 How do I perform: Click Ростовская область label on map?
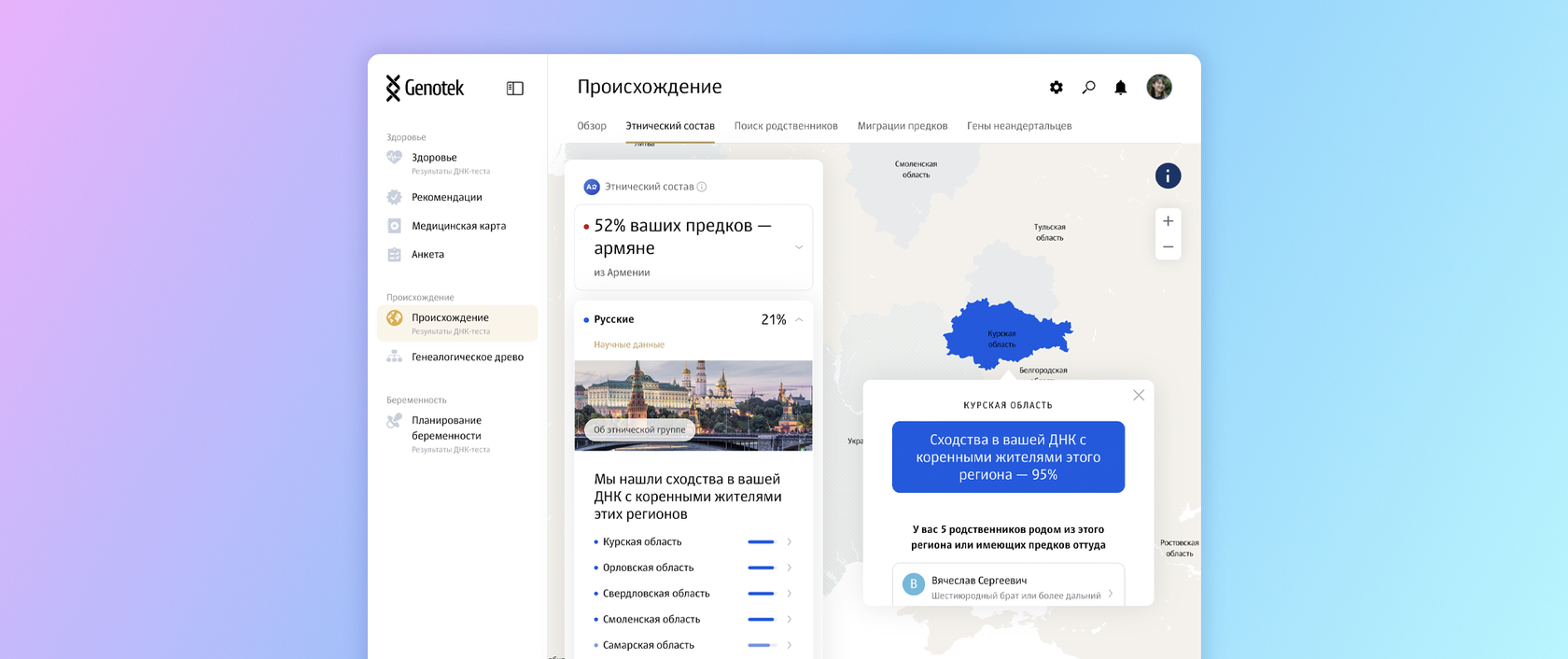point(1179,548)
